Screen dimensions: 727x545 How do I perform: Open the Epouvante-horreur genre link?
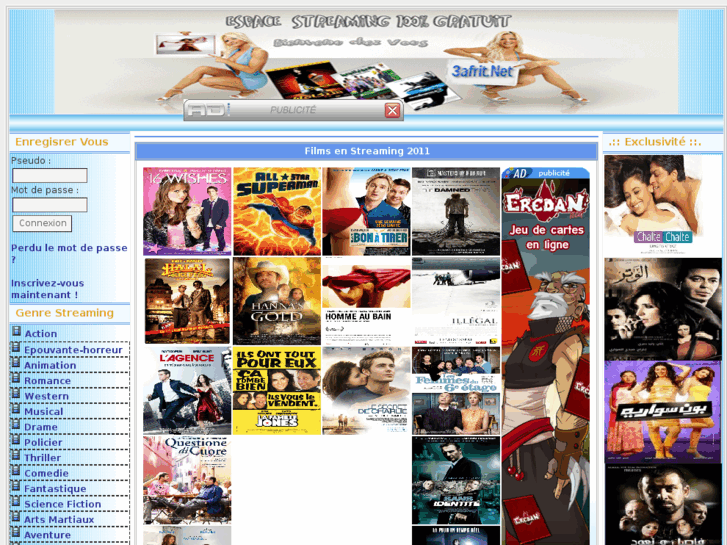(73, 350)
